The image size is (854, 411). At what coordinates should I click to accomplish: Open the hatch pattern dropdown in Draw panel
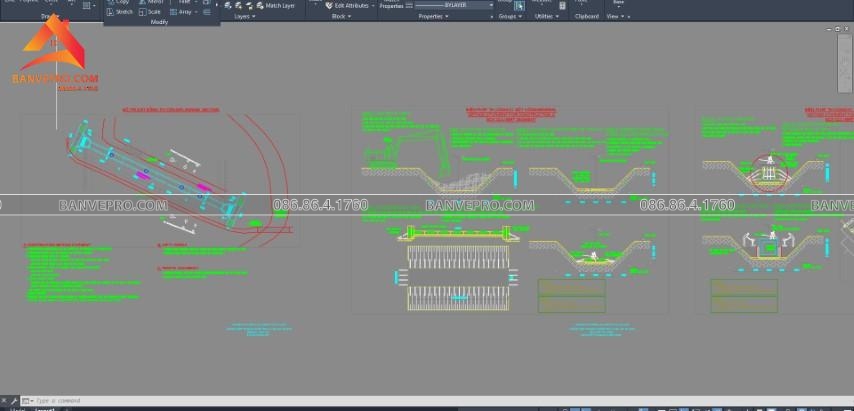coord(94,5)
